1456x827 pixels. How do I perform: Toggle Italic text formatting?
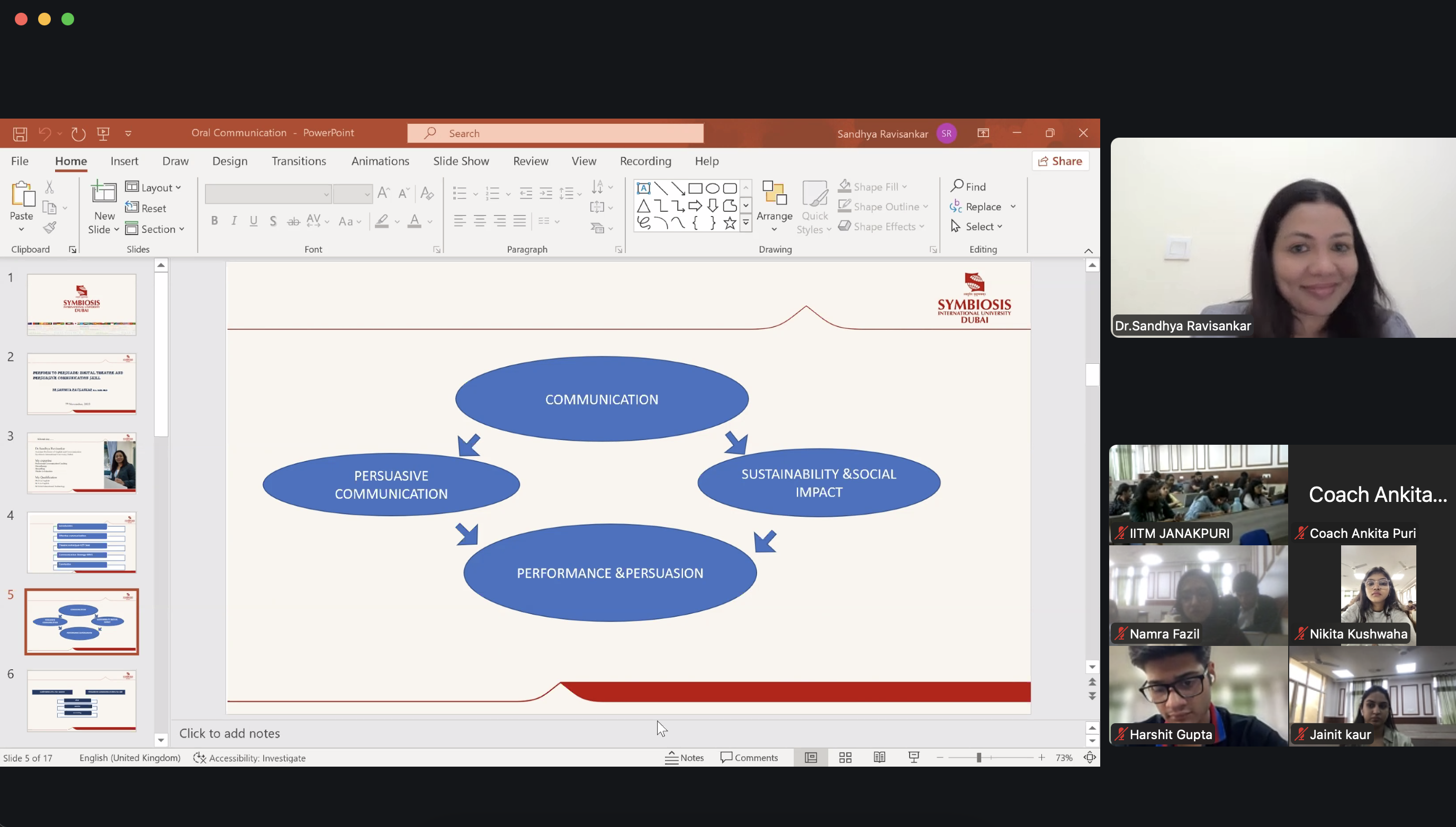pos(234,221)
